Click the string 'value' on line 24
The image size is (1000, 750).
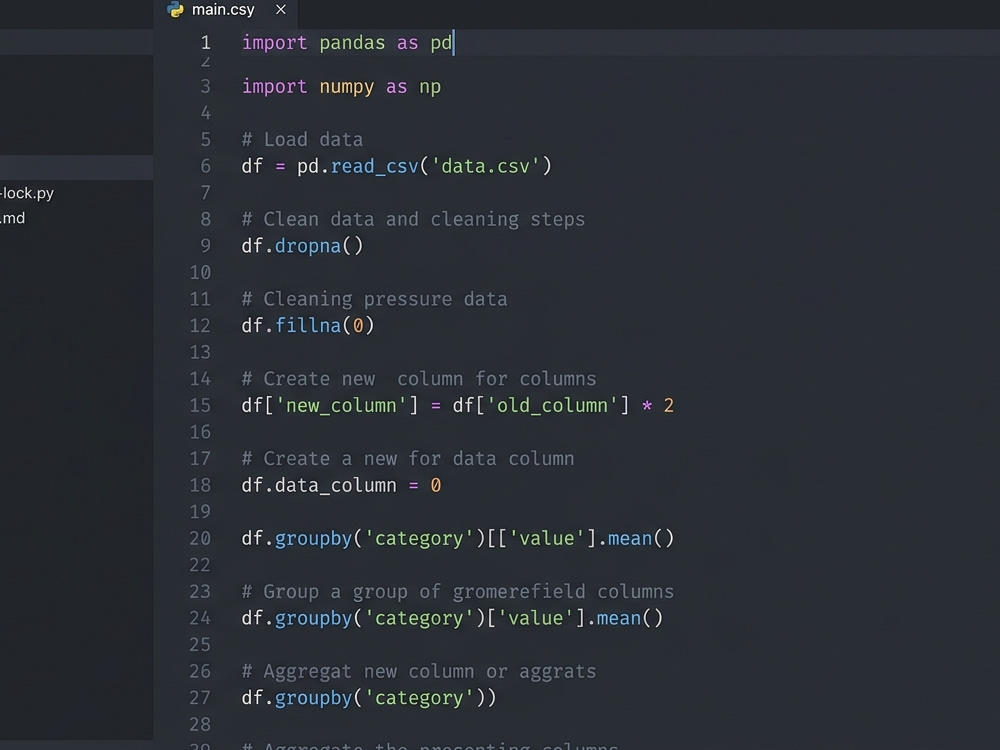[x=536, y=619]
